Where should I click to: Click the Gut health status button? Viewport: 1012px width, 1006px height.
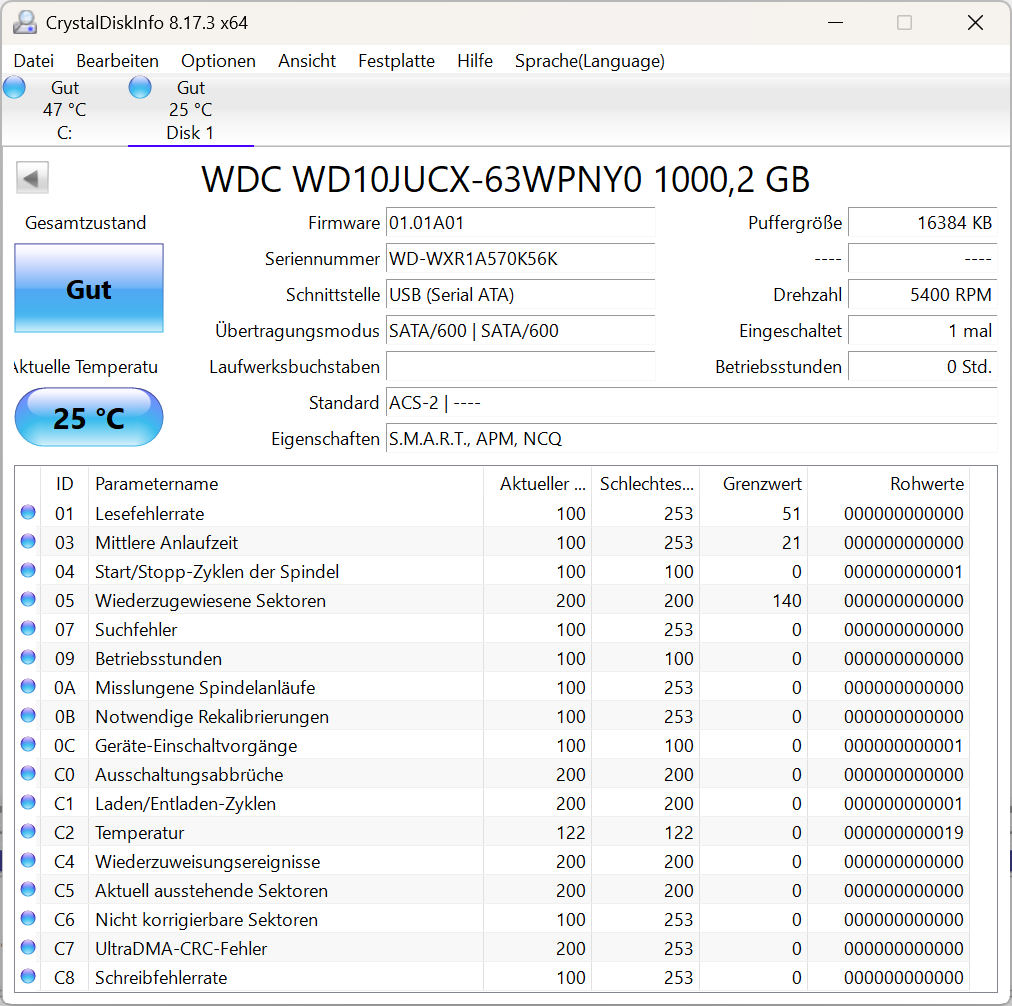(89, 288)
